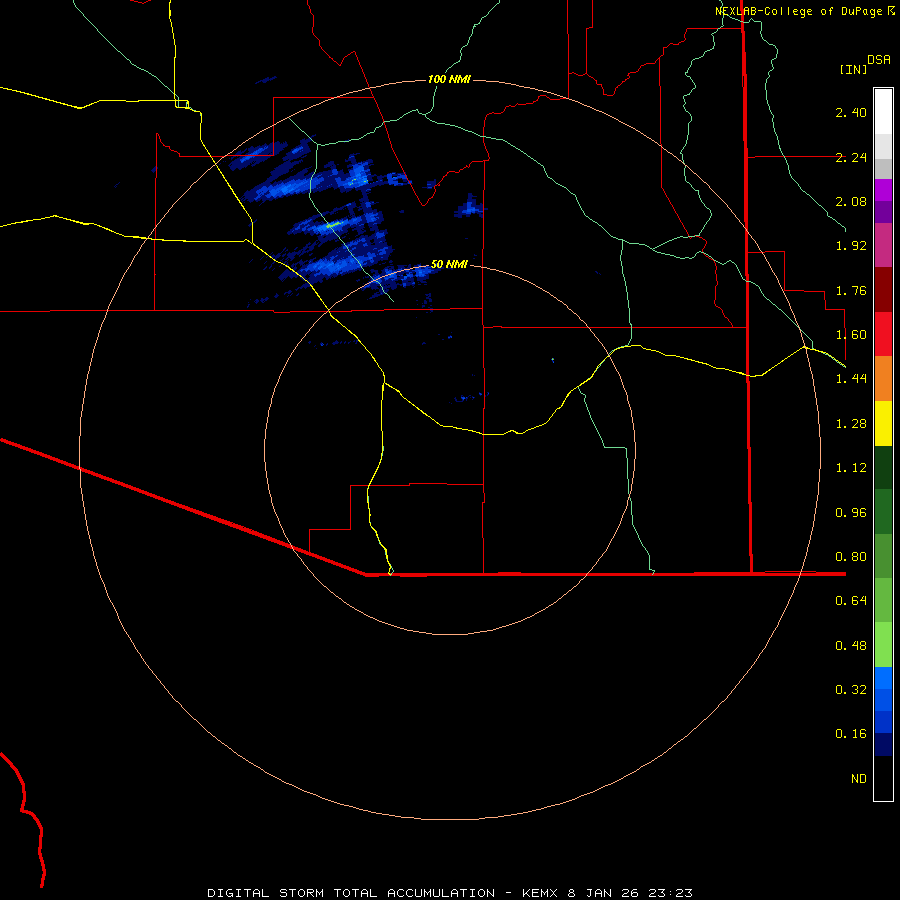Select the navy swatch just above ND
The image size is (900, 900).
pyautogui.click(x=883, y=744)
